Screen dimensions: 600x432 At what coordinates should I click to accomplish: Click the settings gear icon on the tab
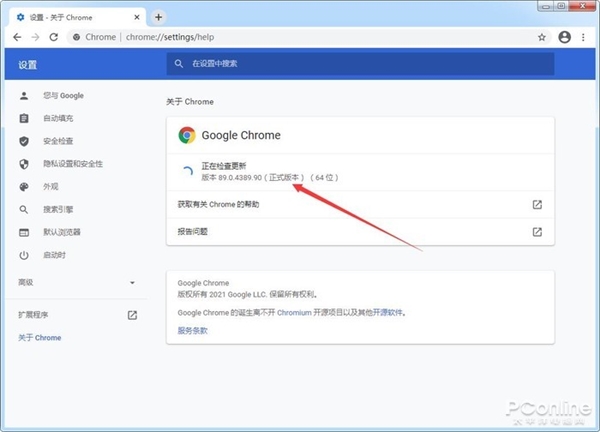[x=21, y=17]
